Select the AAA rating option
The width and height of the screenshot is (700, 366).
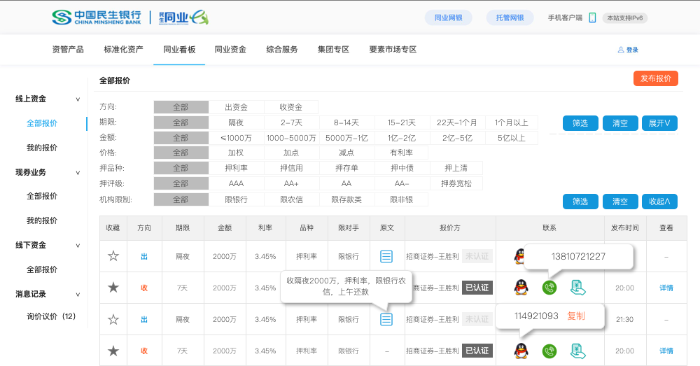[236, 183]
